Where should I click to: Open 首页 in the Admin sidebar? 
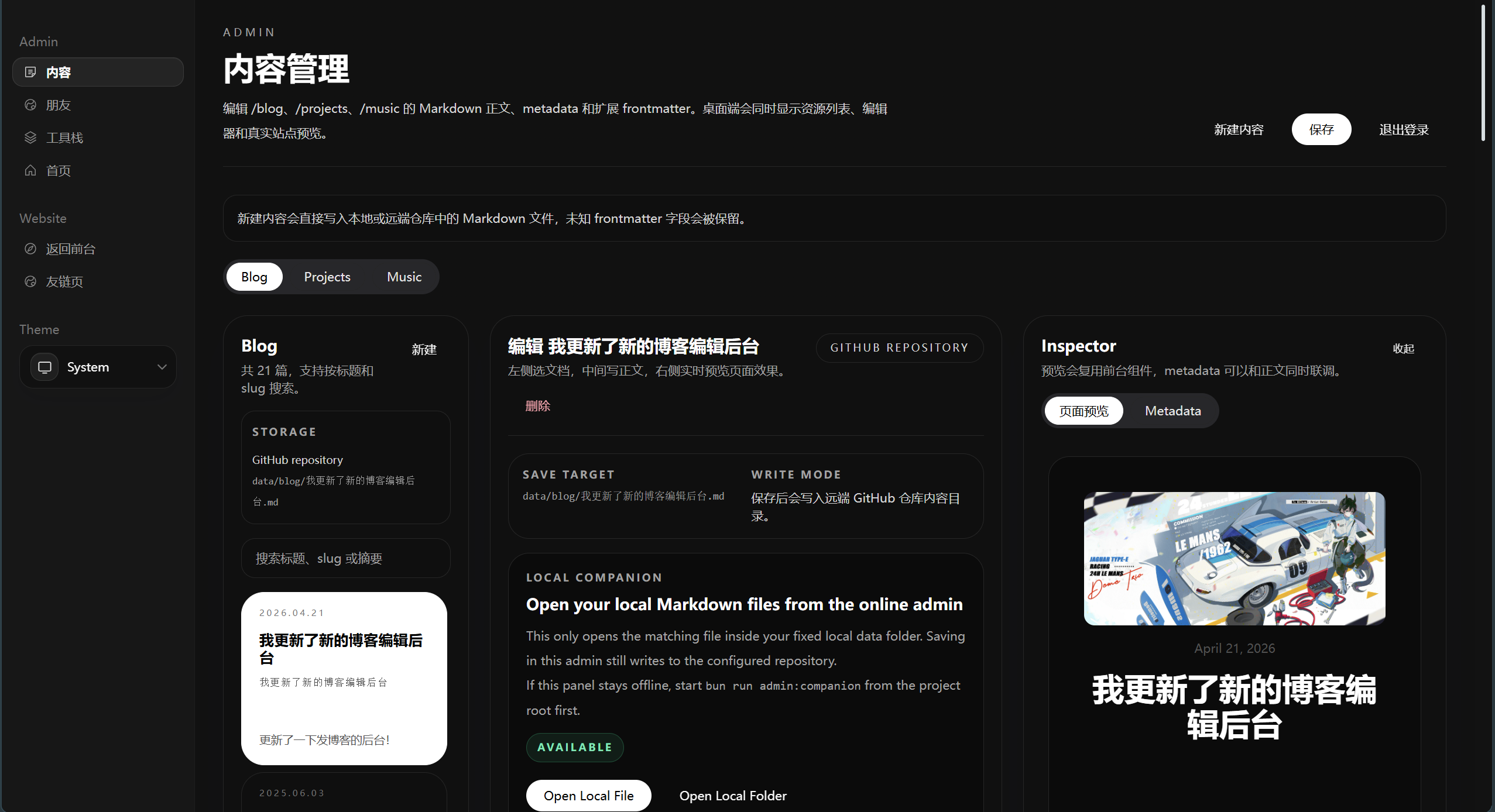point(98,170)
